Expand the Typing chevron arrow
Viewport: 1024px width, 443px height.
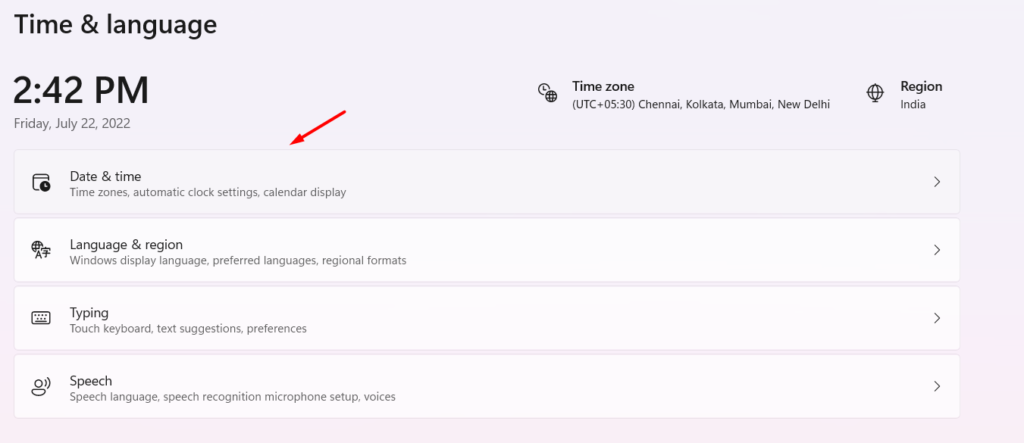(x=937, y=318)
